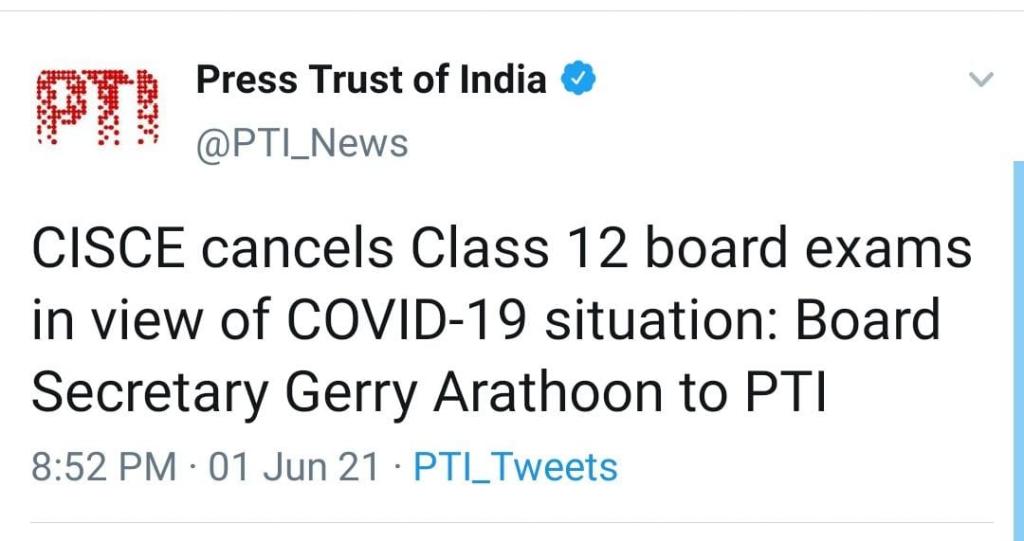
Task: Open the Press Trust of India profile name
Action: coord(371,80)
